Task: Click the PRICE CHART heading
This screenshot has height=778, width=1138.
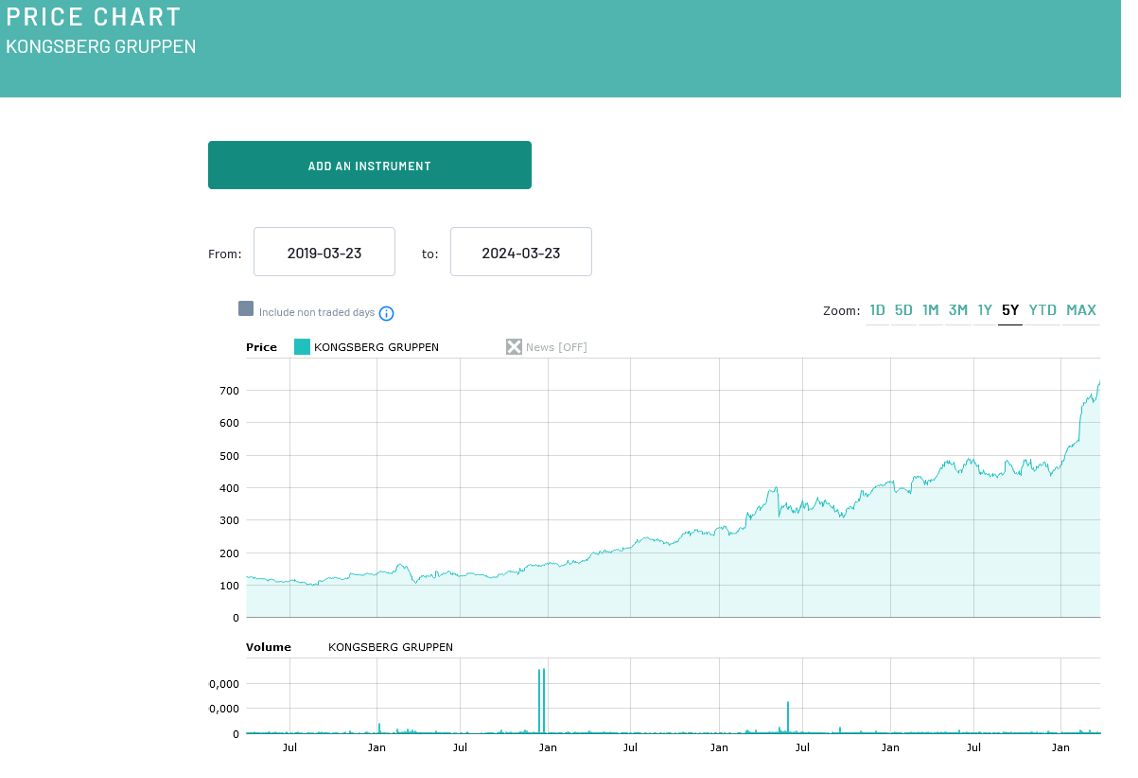Action: (93, 17)
